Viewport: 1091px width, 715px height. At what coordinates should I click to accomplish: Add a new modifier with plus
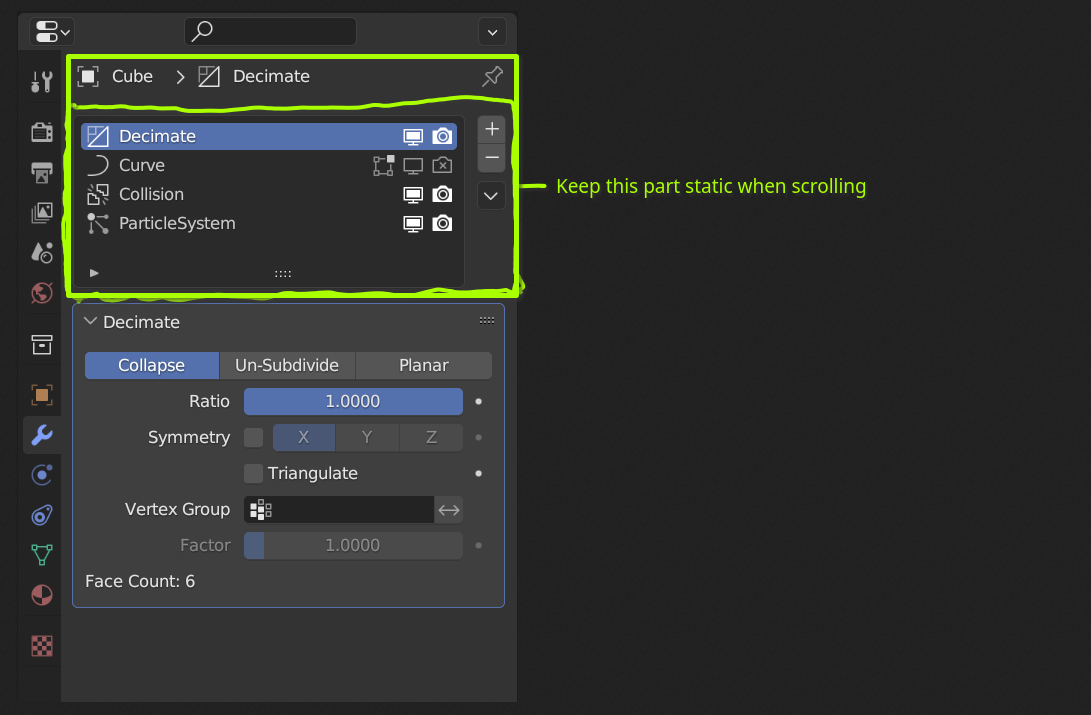[x=491, y=129]
